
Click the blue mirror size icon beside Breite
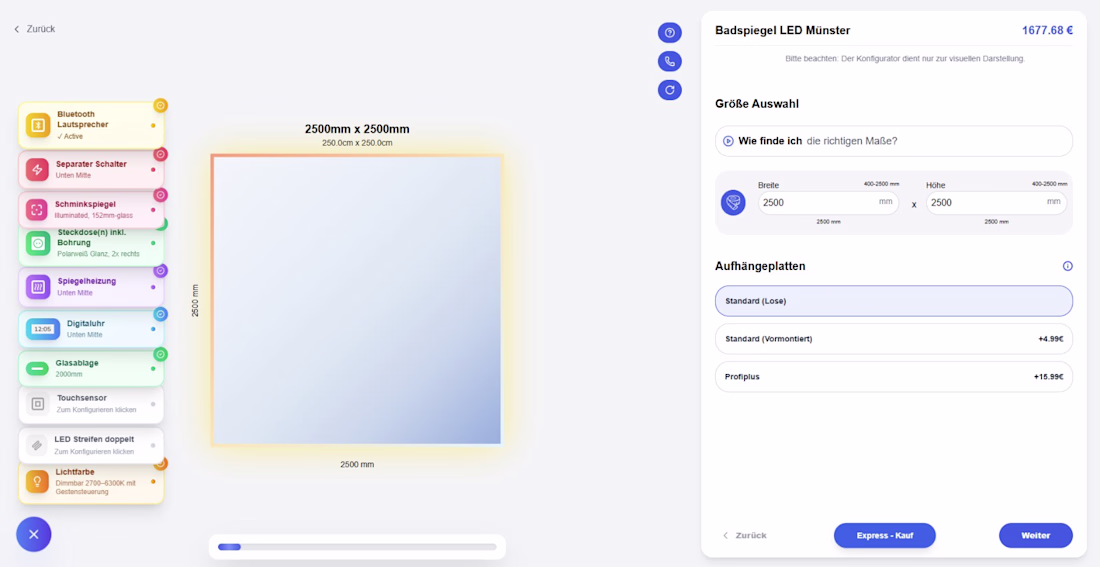point(733,202)
